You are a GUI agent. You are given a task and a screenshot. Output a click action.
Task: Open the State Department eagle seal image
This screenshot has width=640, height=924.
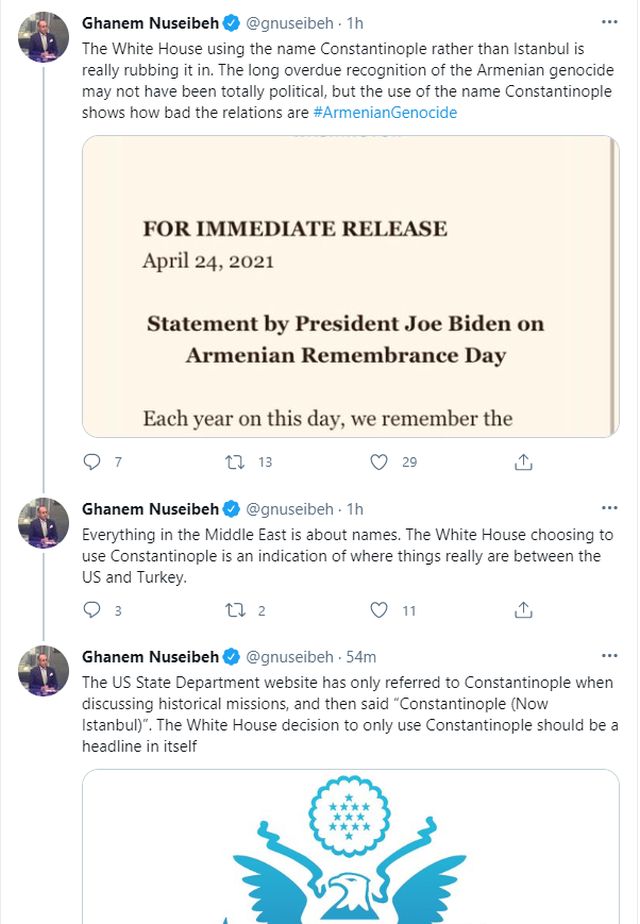click(350, 848)
